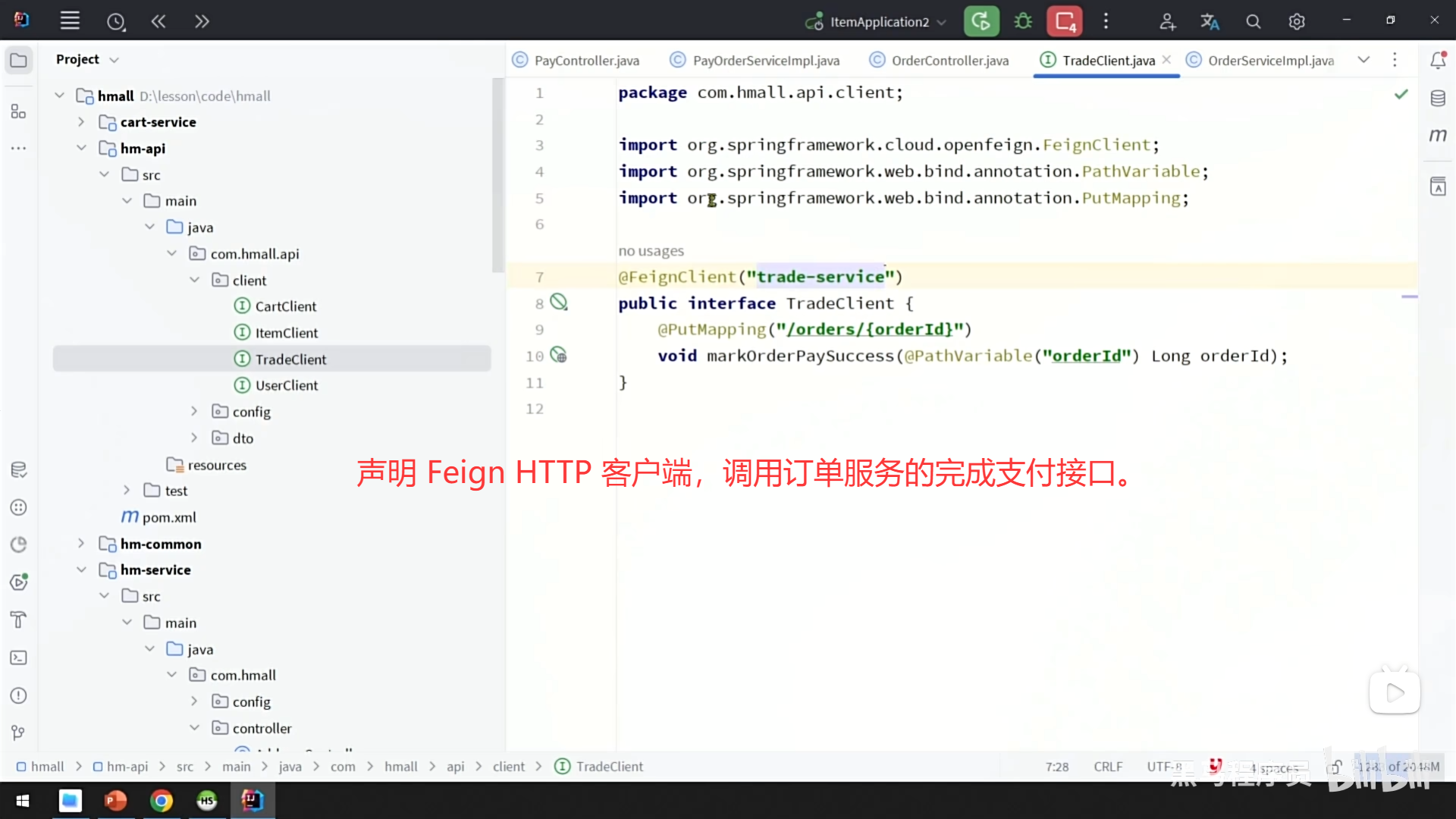Open the Git tool window icon
Viewport: 1456px width, 819px height.
click(x=19, y=733)
